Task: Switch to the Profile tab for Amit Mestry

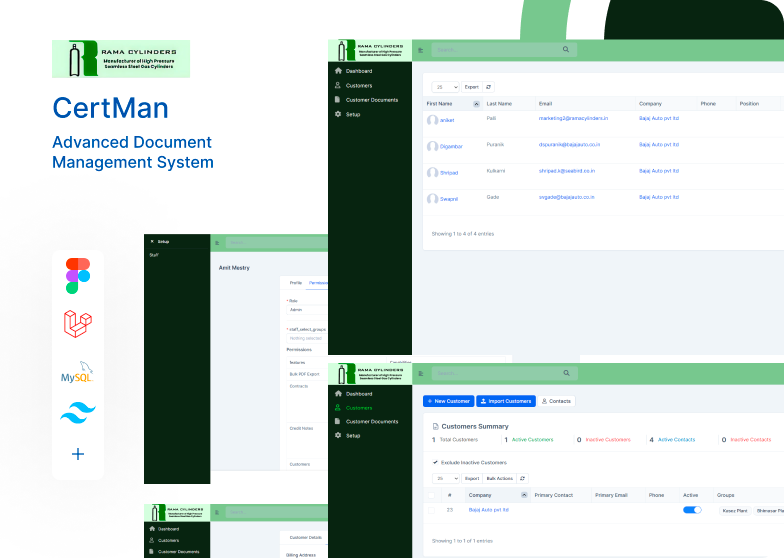Action: 295,283
